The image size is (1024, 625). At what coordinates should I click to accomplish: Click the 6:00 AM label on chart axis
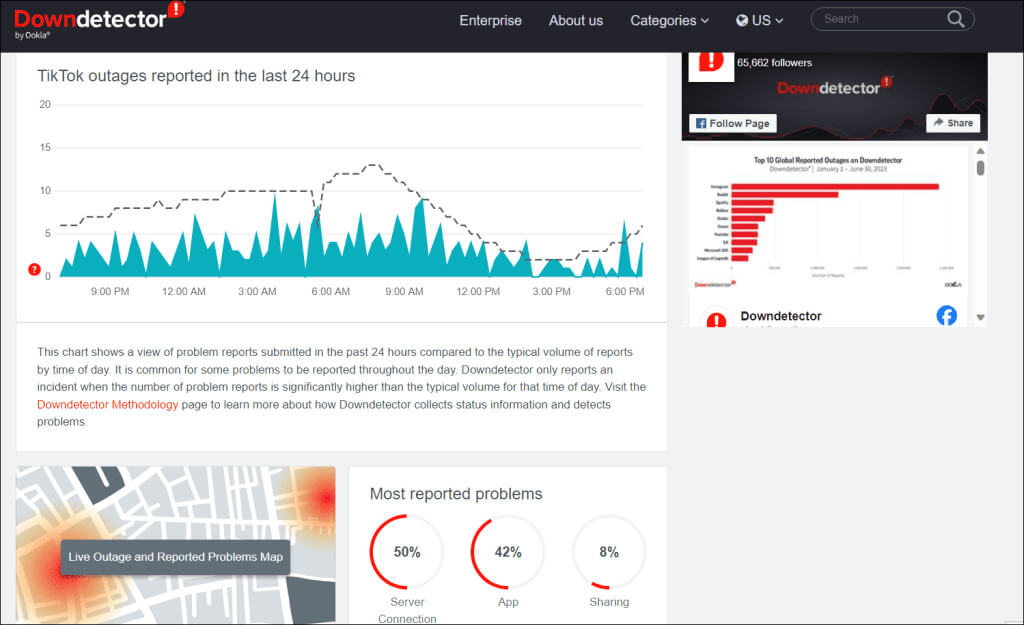click(330, 291)
